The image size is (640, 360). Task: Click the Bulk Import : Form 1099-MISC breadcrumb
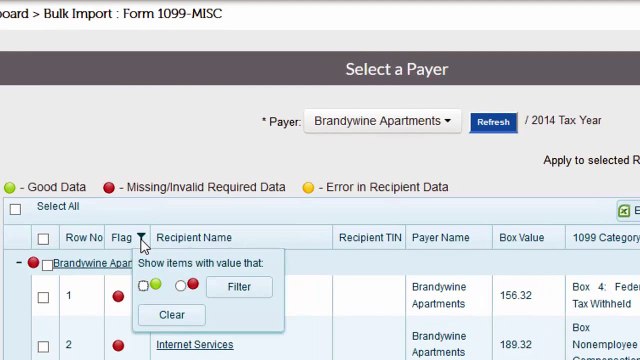(x=133, y=13)
